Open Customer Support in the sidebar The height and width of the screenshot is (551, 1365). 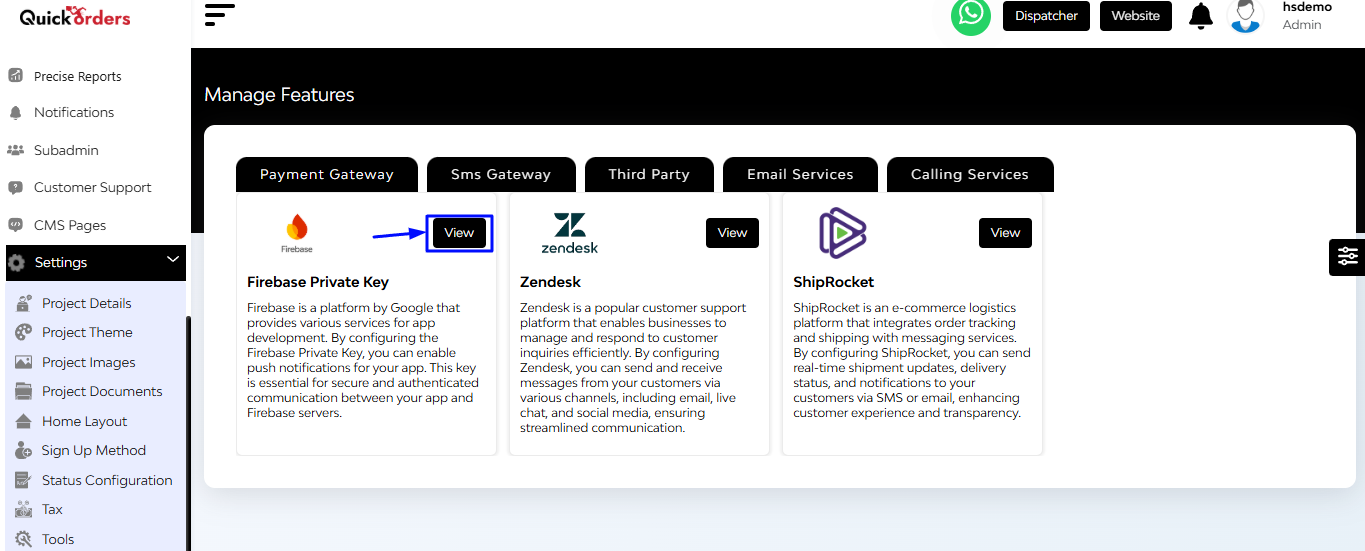tap(93, 187)
